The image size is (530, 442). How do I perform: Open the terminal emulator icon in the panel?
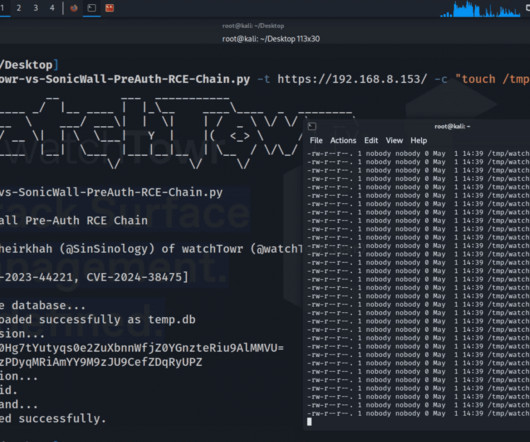coord(92,8)
